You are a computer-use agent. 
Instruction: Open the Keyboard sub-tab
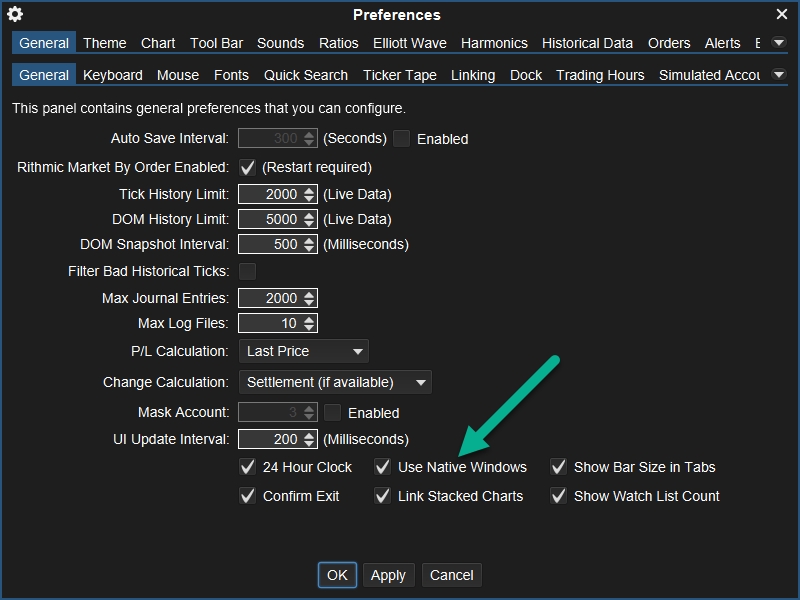[112, 75]
